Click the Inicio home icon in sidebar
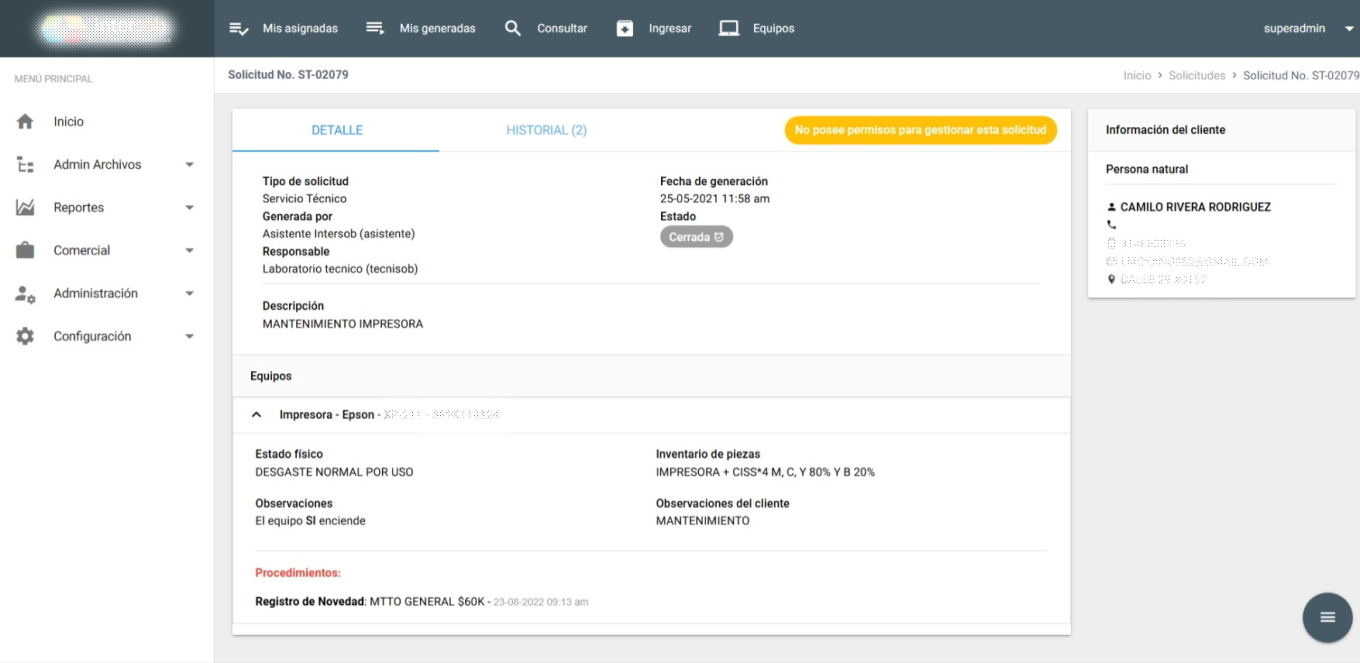 click(x=25, y=121)
